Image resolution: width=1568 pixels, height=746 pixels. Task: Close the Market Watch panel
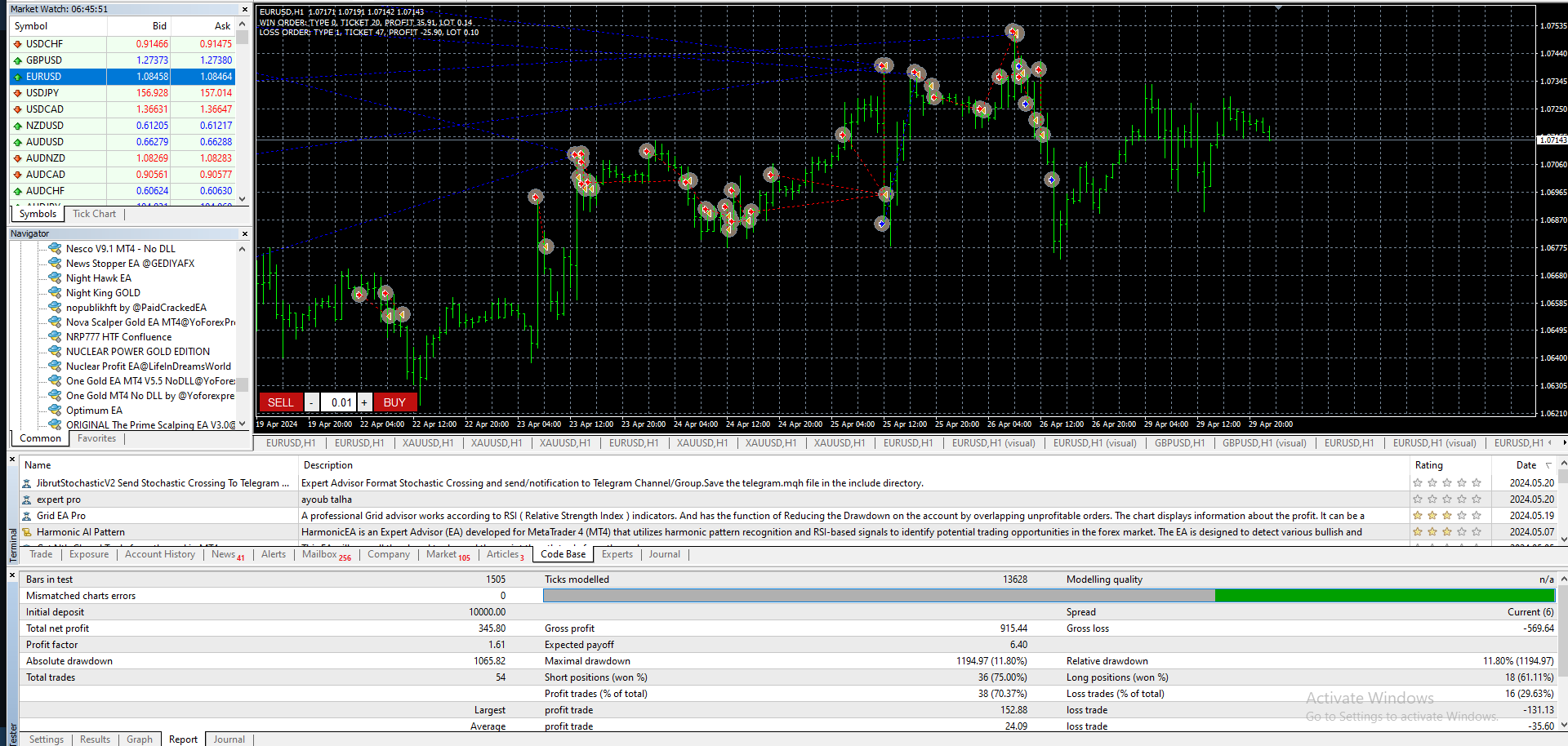click(x=244, y=9)
